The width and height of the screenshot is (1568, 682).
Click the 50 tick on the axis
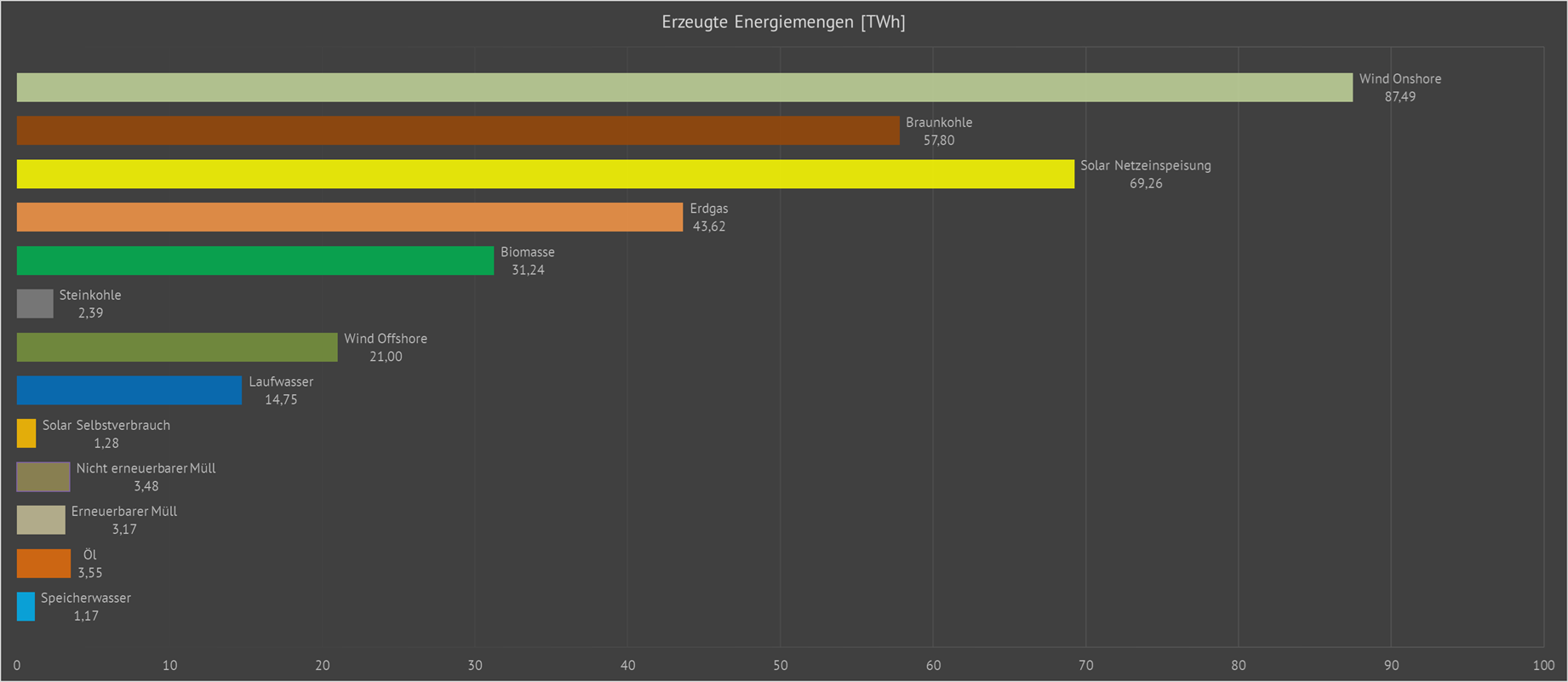[781, 665]
